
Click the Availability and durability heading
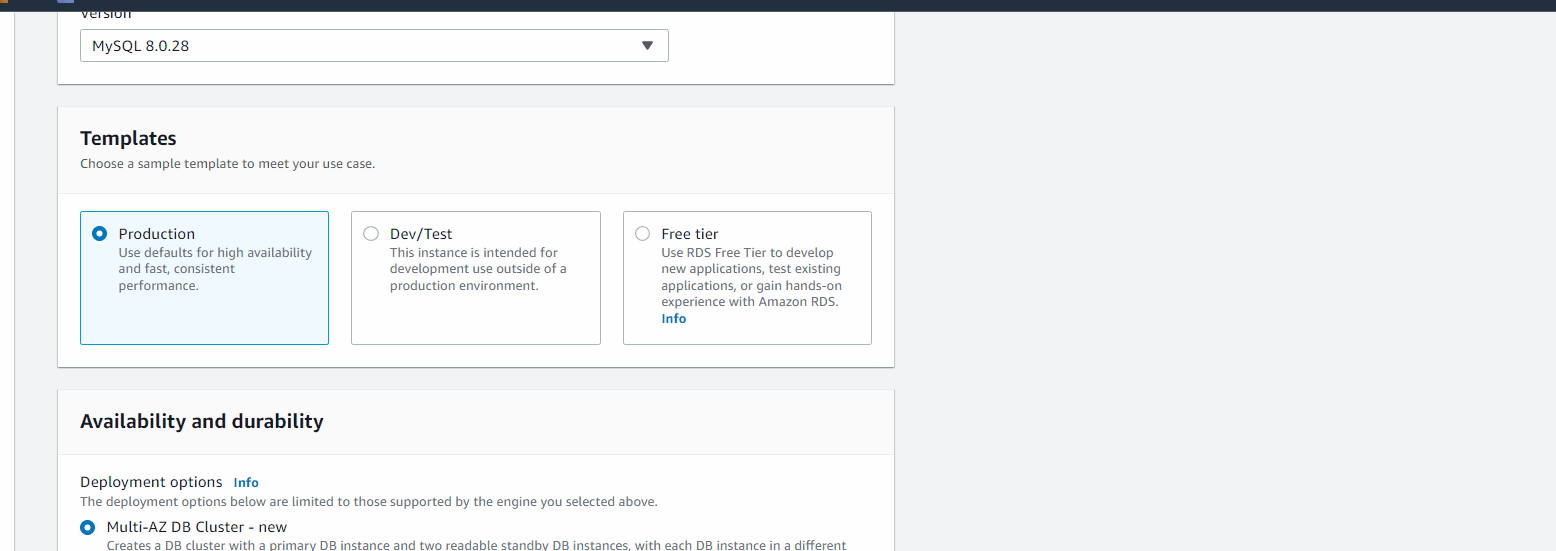click(x=202, y=421)
